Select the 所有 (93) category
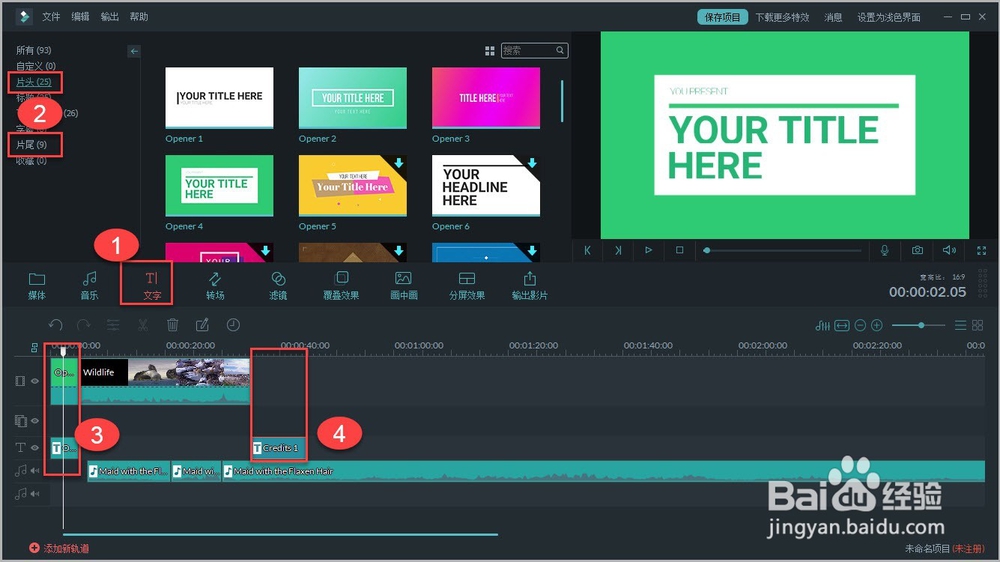This screenshot has width=1000, height=562. coord(33,50)
